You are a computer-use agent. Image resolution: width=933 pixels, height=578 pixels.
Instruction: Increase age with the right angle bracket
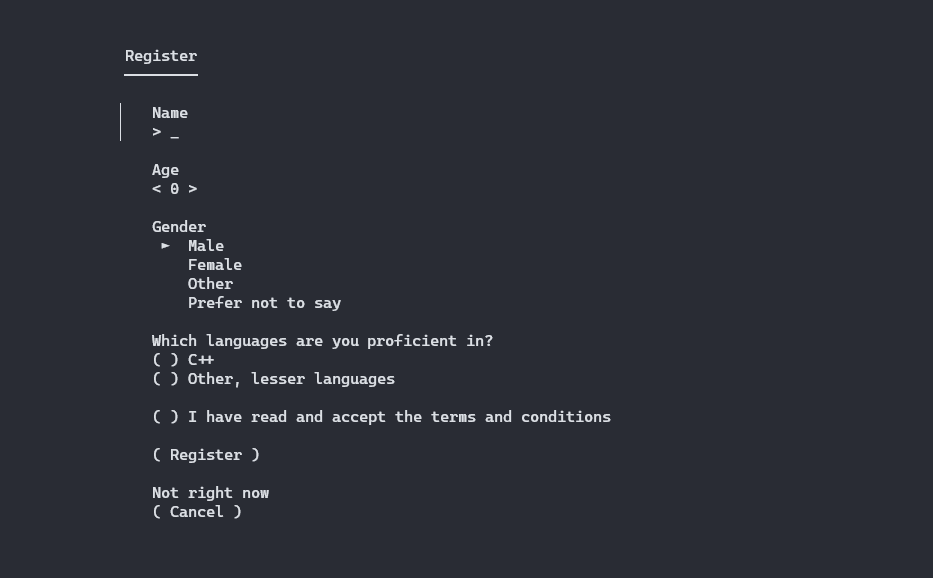[x=193, y=189]
